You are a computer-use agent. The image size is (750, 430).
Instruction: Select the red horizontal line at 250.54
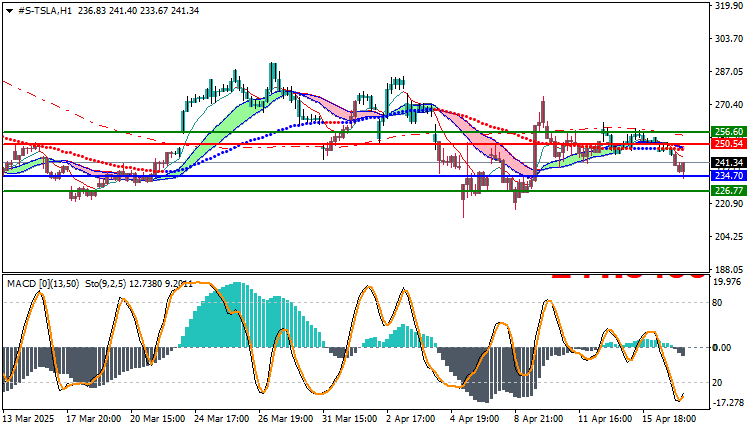tap(355, 143)
